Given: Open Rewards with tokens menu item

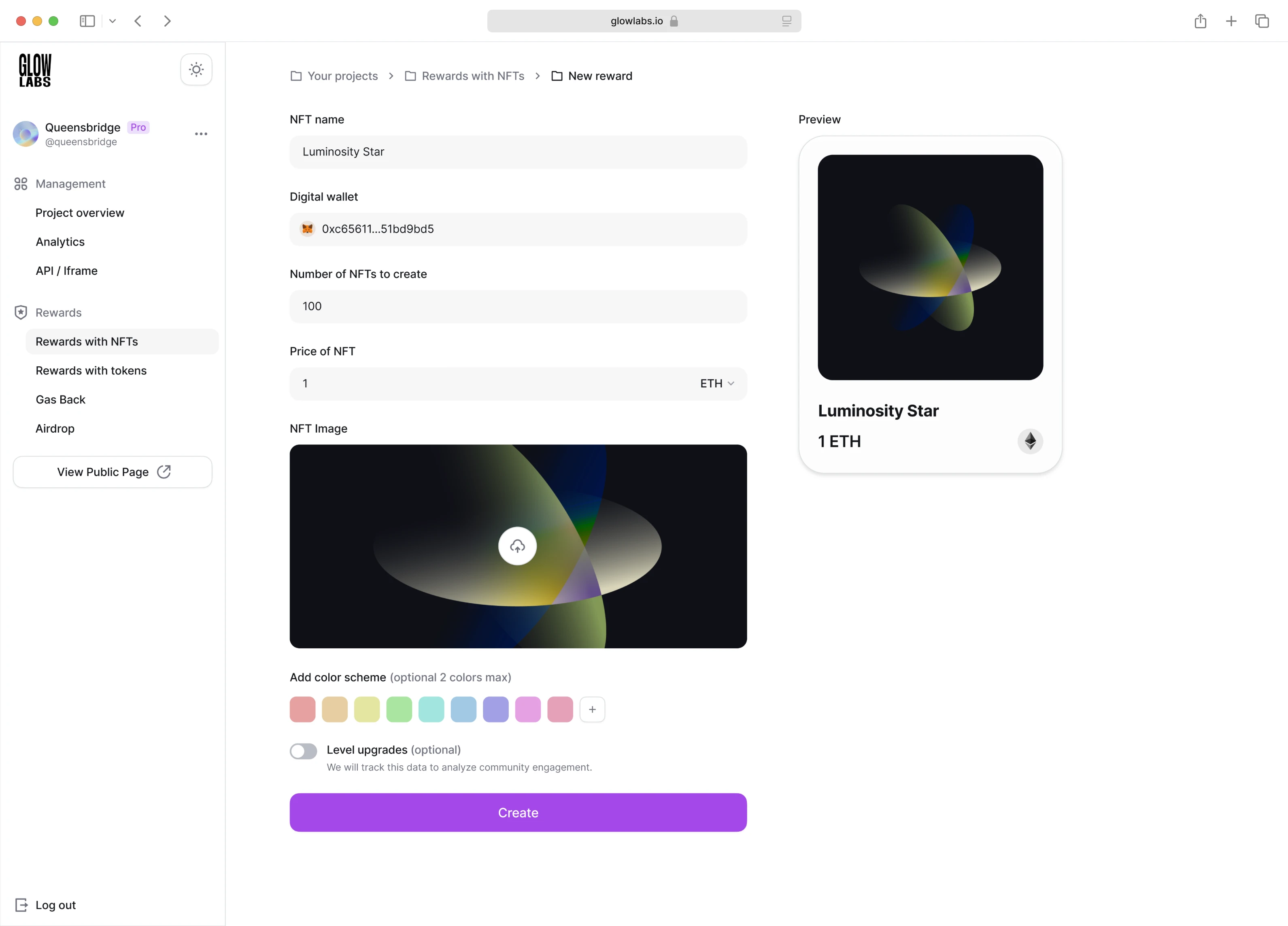Looking at the screenshot, I should coord(91,370).
